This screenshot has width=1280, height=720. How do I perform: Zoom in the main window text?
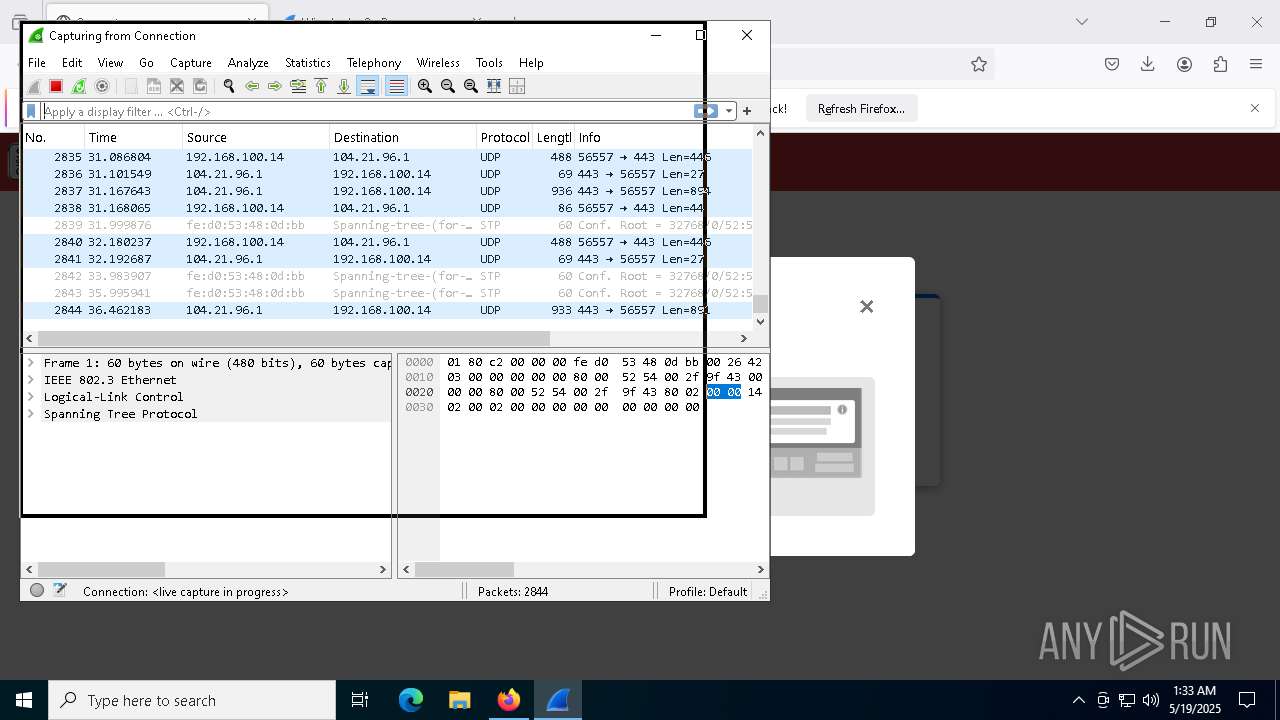click(425, 86)
